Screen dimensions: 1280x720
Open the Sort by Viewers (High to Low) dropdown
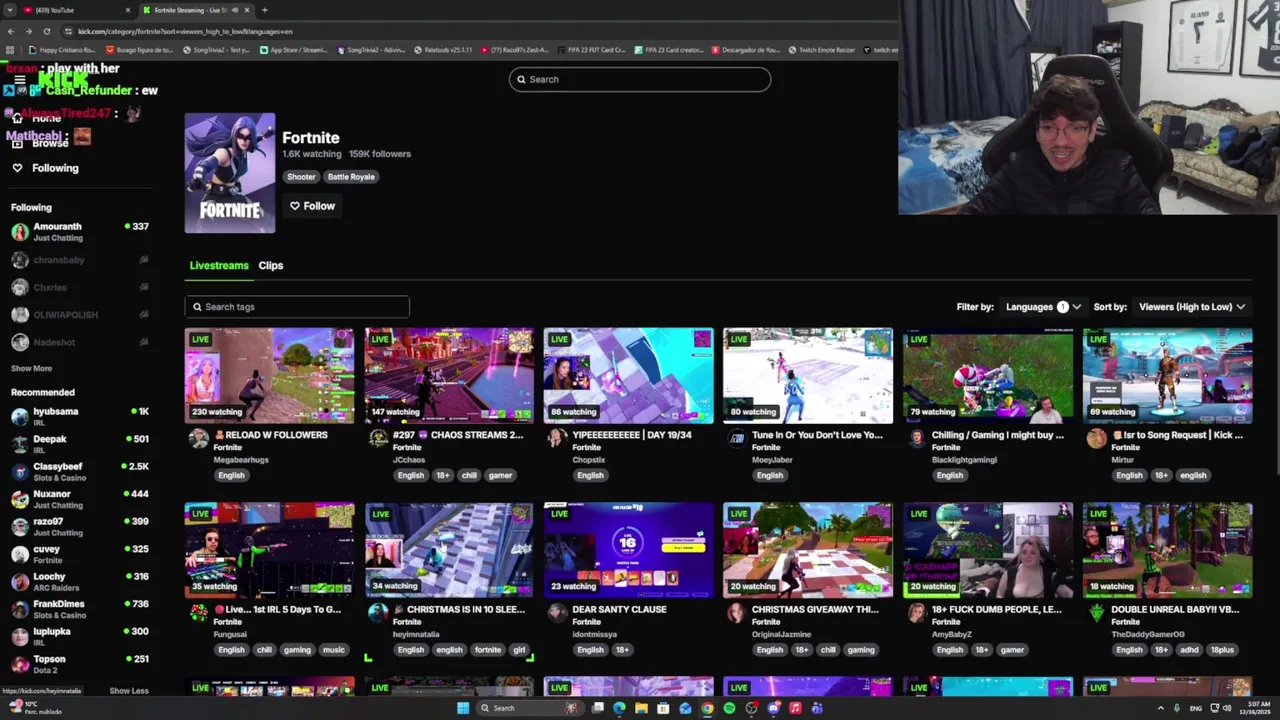coord(1192,307)
